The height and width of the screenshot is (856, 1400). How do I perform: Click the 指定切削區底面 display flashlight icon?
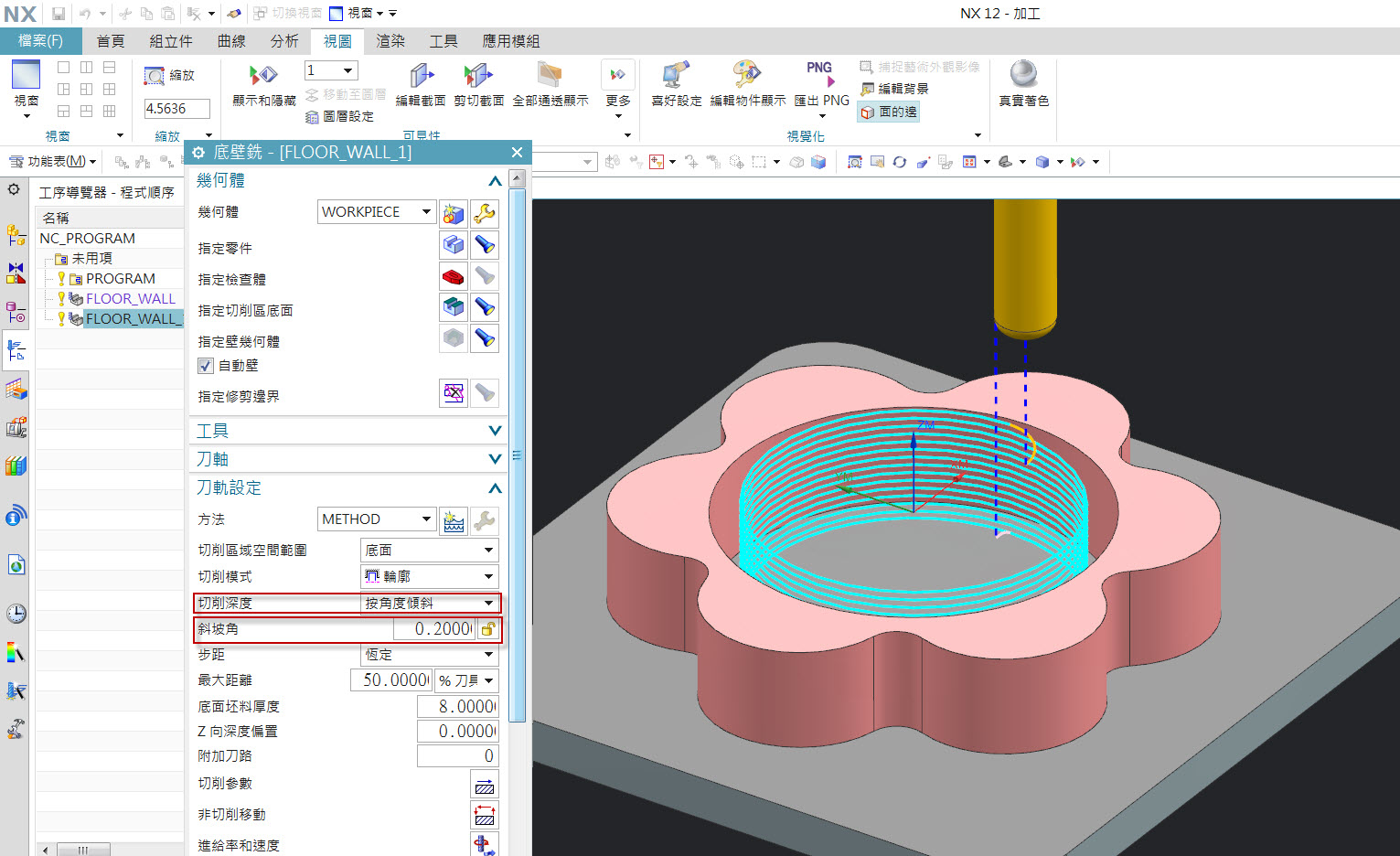[x=485, y=307]
